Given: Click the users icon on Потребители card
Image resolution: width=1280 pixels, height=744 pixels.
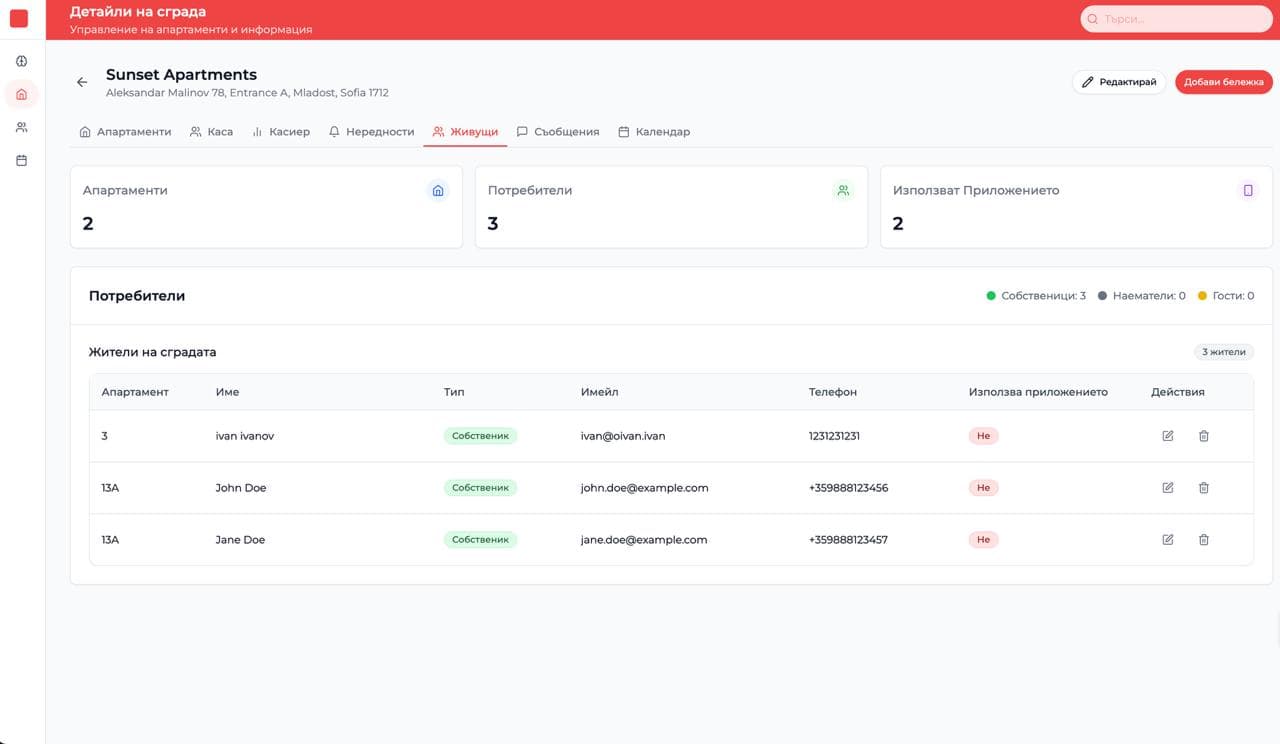Looking at the screenshot, I should click(x=843, y=190).
